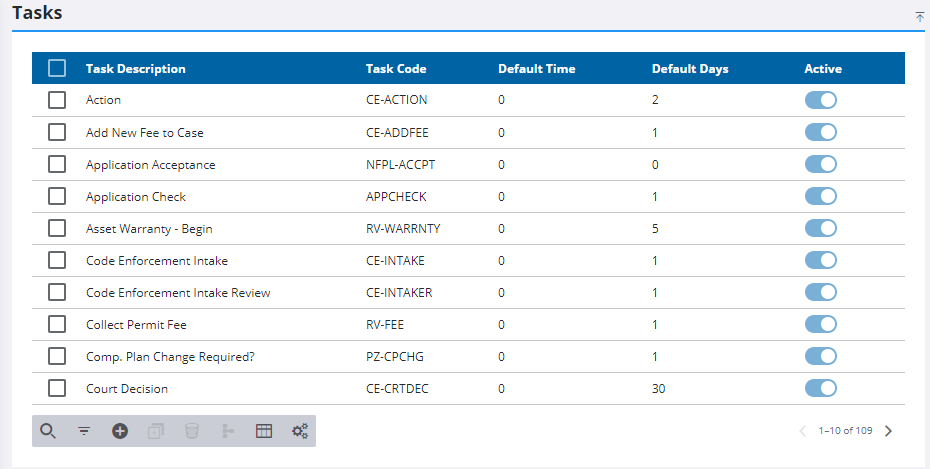Go to next page of tasks
930x469 pixels.
[888, 431]
